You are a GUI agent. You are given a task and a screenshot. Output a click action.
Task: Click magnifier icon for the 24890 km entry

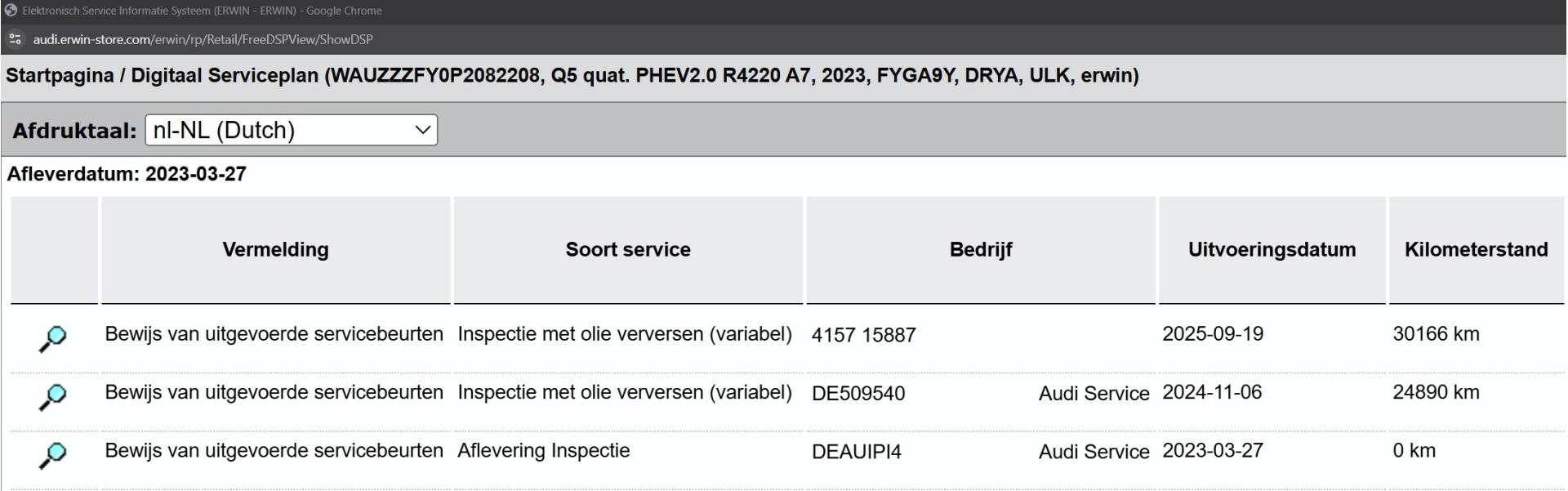click(x=53, y=396)
